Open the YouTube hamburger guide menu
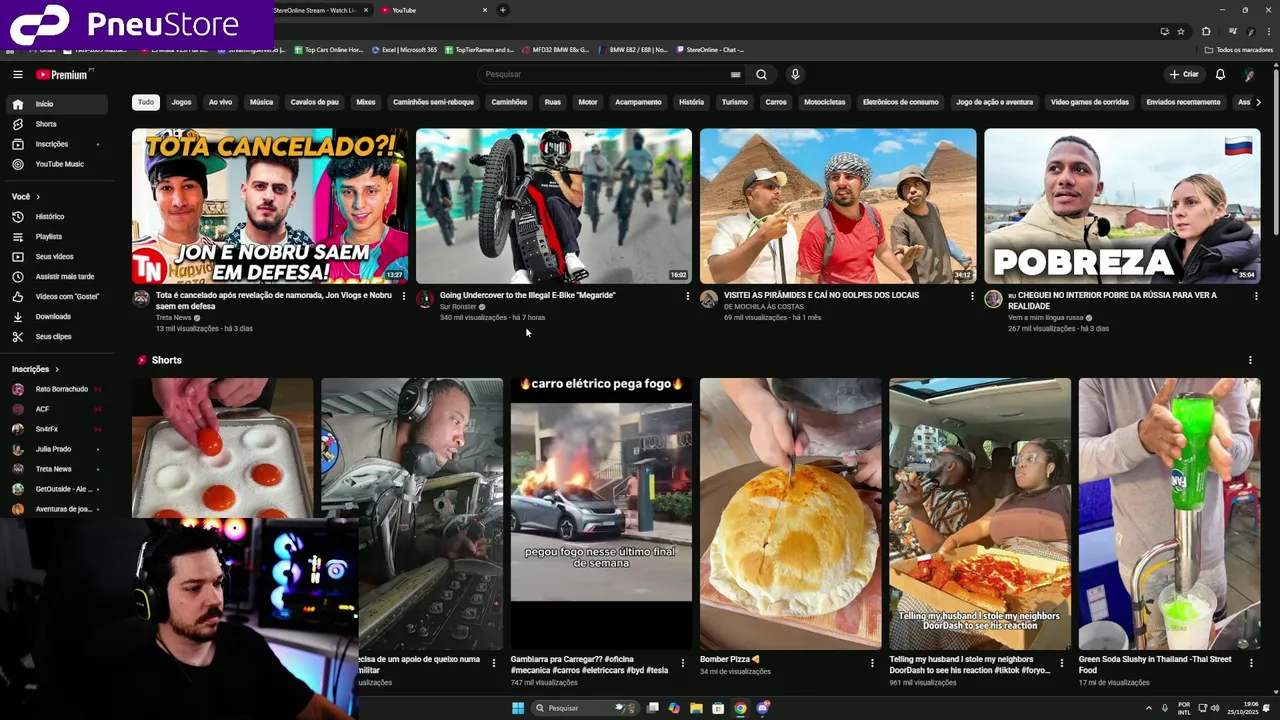The height and width of the screenshot is (720, 1280). (x=18, y=74)
